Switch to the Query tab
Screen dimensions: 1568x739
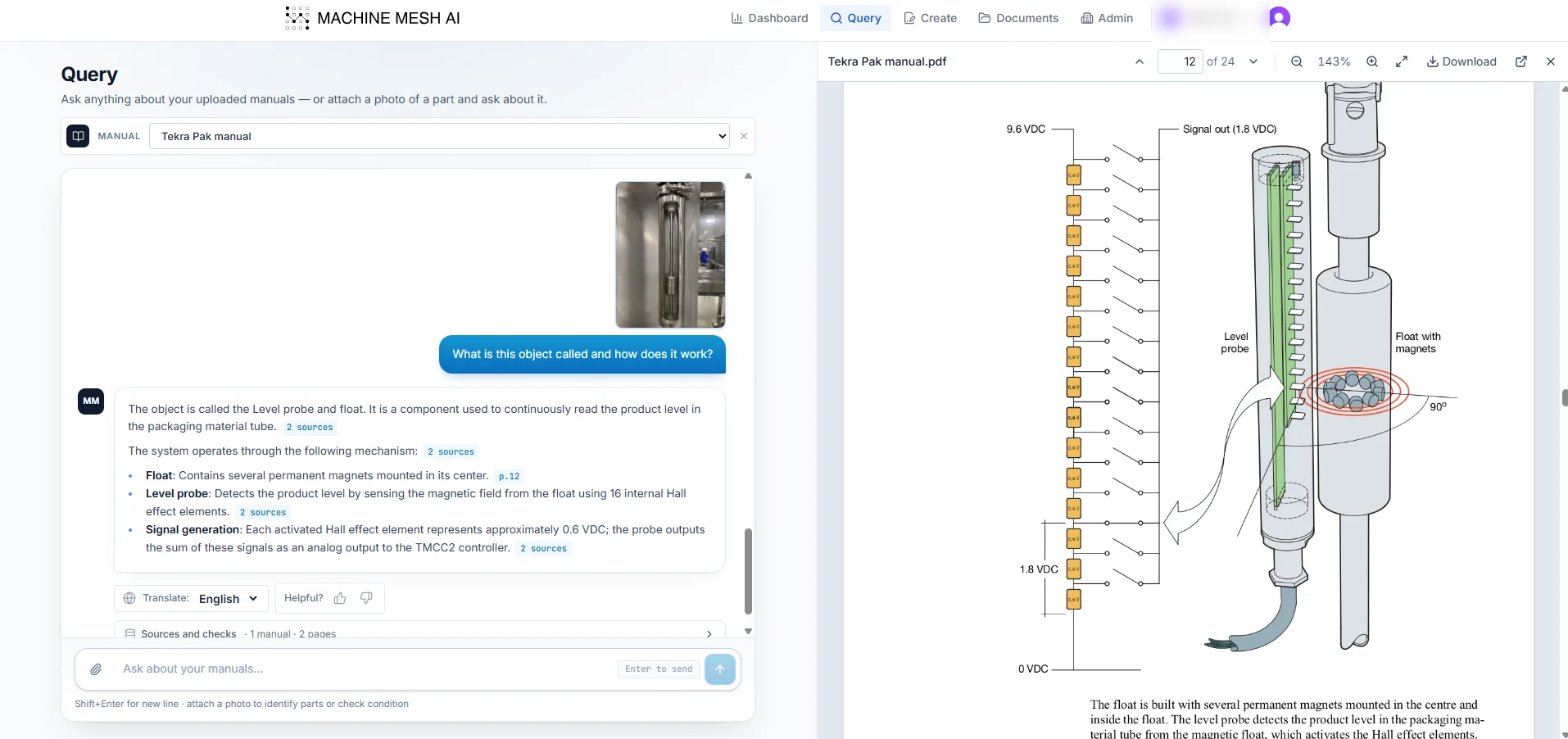pyautogui.click(x=855, y=18)
